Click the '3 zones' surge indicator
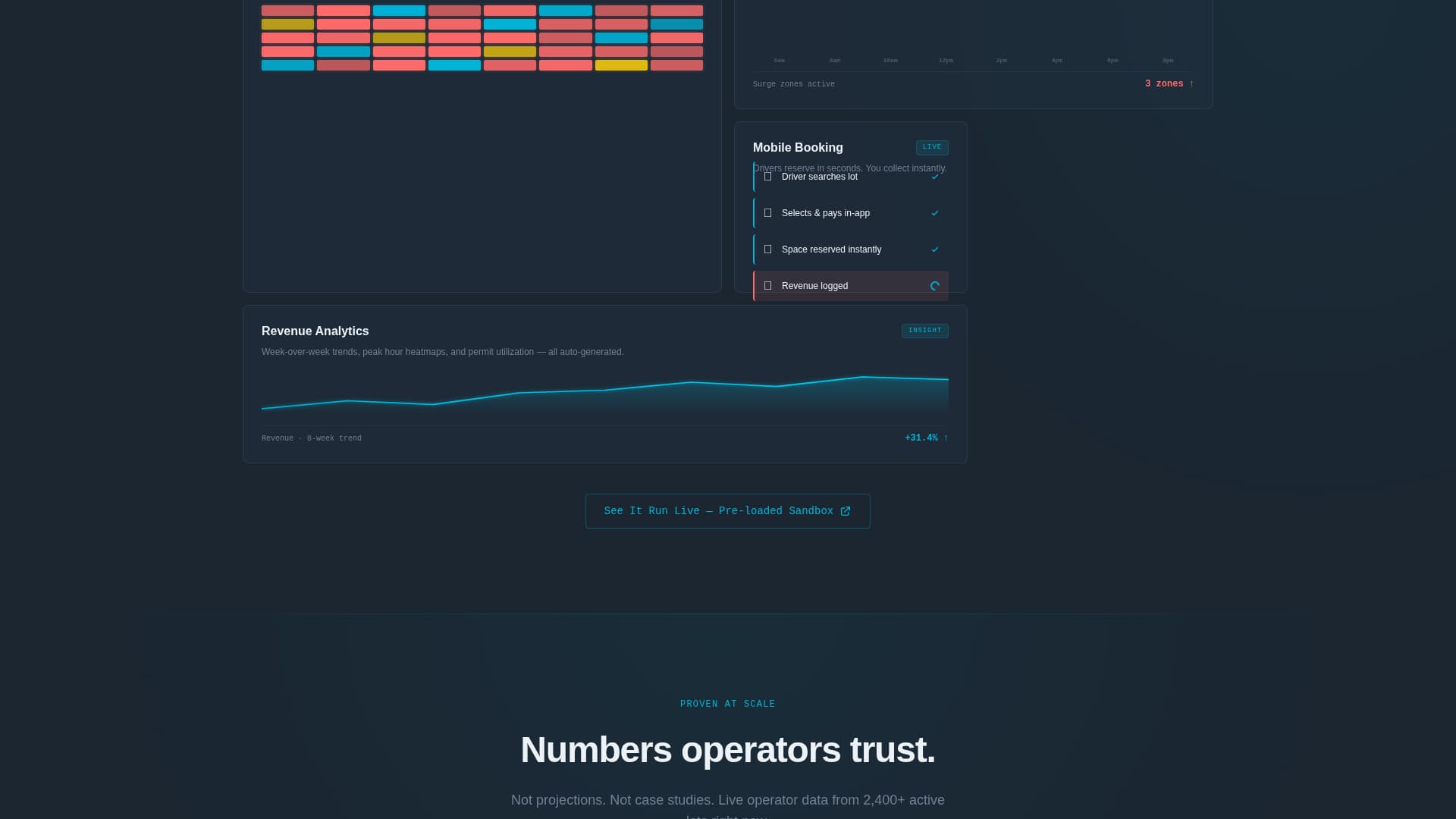This screenshot has height=819, width=1456. [x=1169, y=84]
